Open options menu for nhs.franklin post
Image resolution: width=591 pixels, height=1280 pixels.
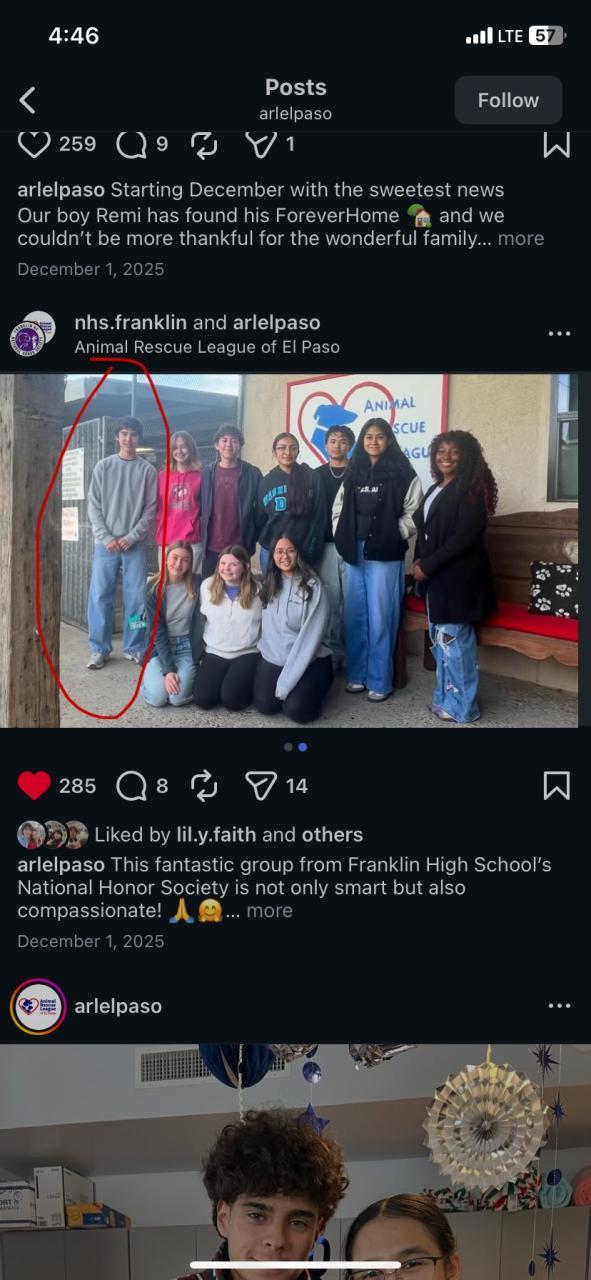point(559,334)
